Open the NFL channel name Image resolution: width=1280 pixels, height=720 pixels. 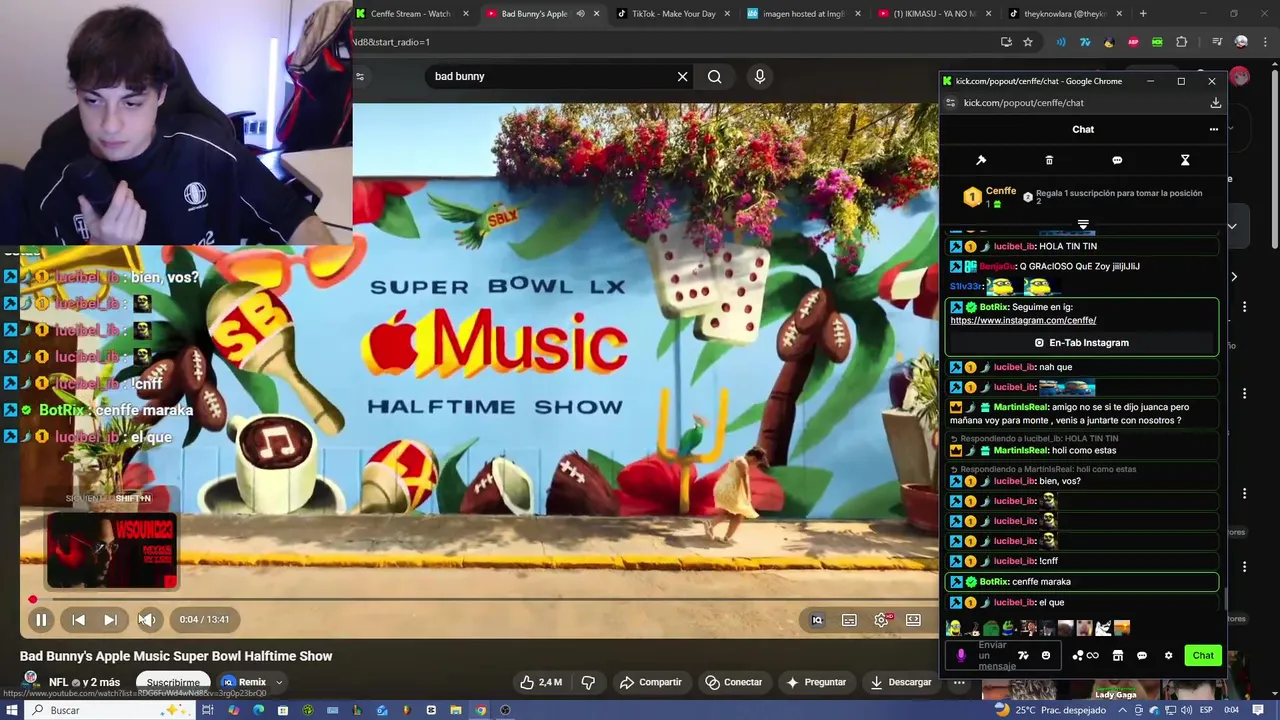58,682
